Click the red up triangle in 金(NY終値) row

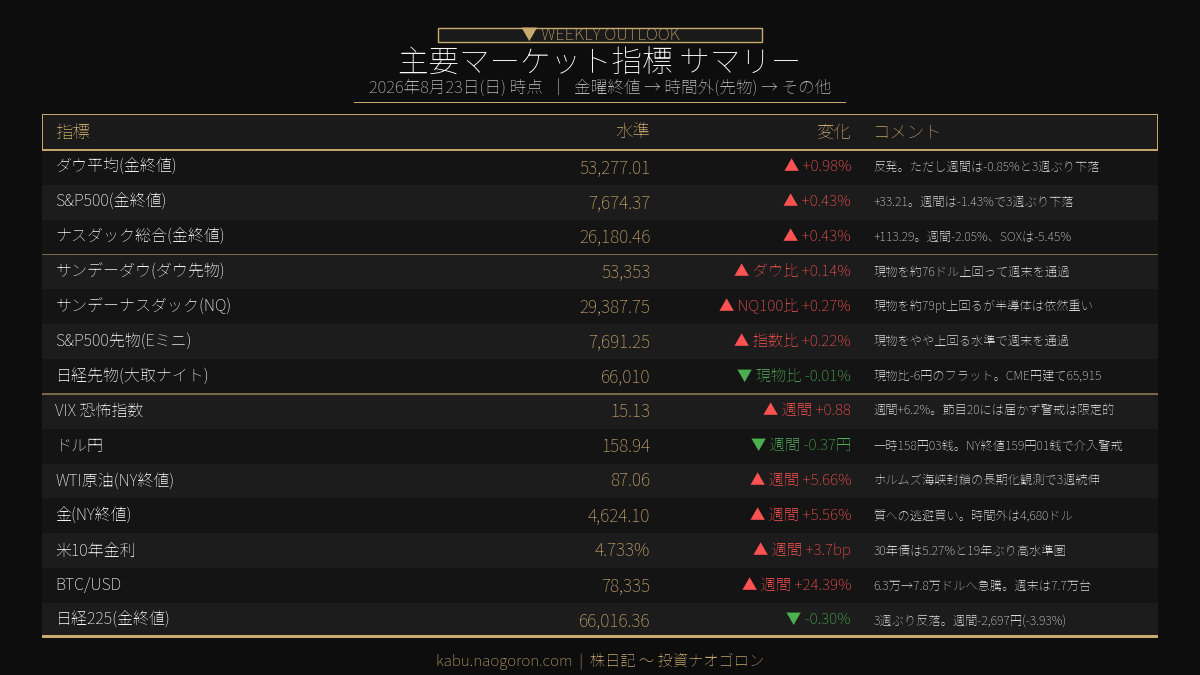758,515
